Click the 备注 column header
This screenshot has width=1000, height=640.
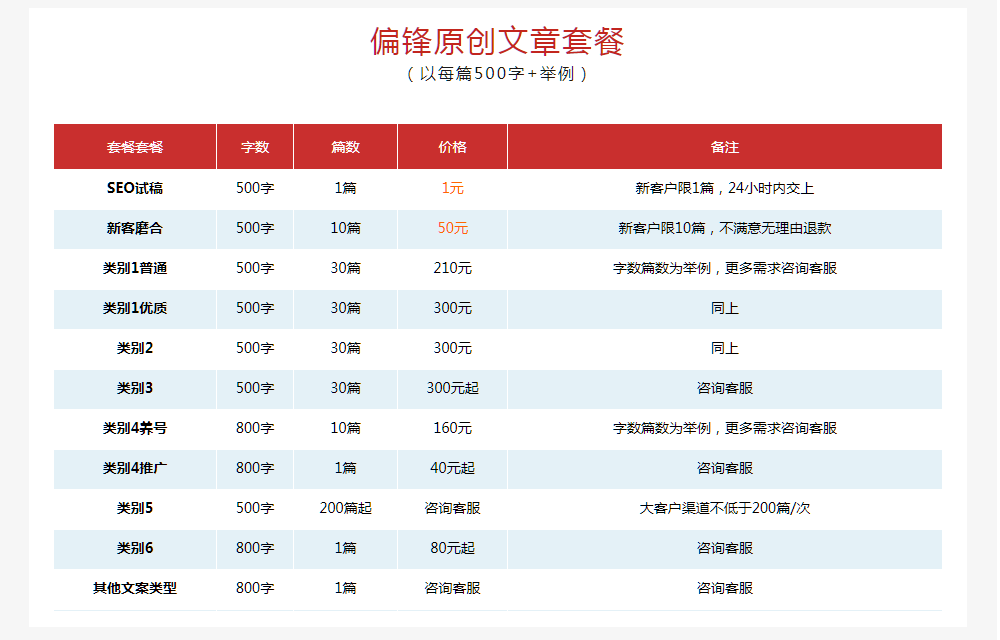coord(726,146)
